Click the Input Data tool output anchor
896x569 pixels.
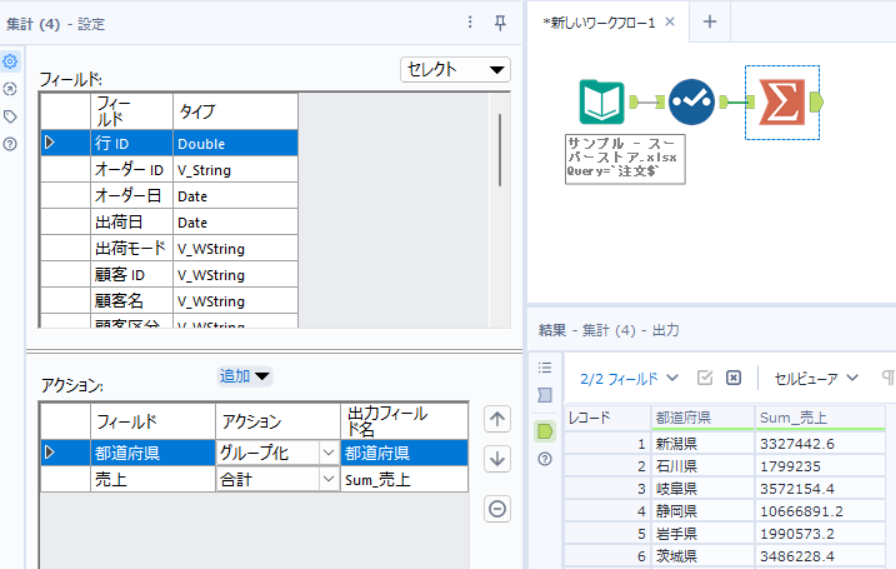(634, 102)
